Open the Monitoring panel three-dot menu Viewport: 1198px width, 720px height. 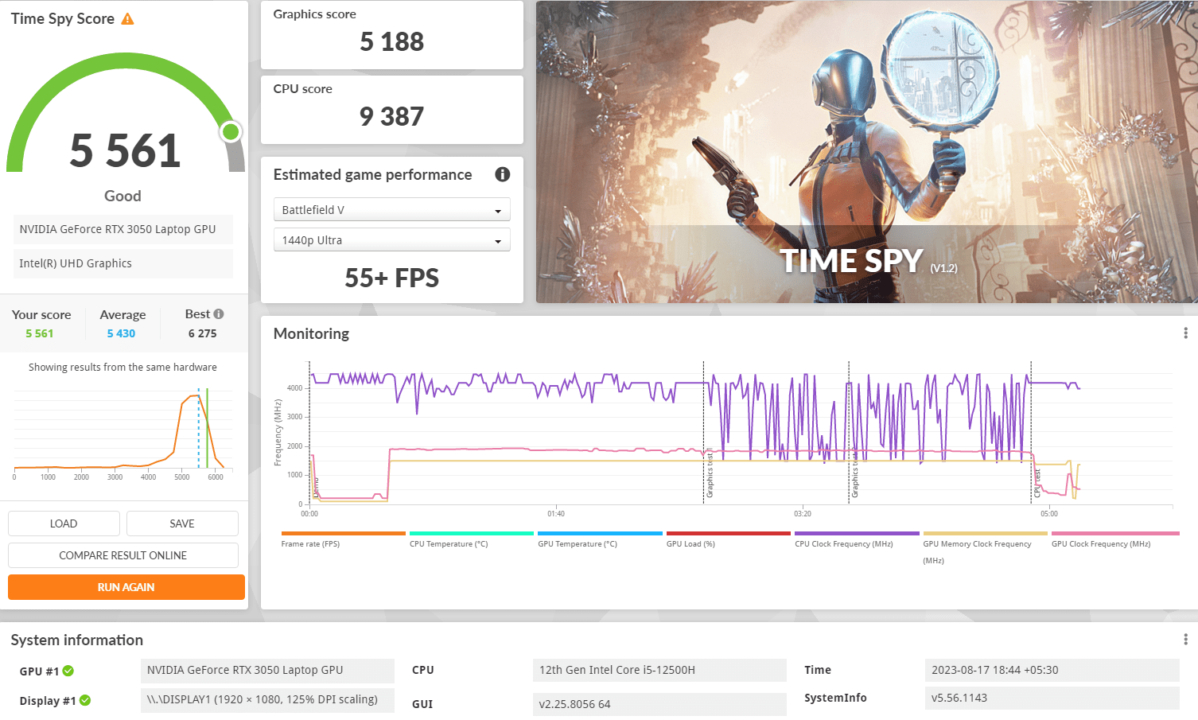point(1185,333)
